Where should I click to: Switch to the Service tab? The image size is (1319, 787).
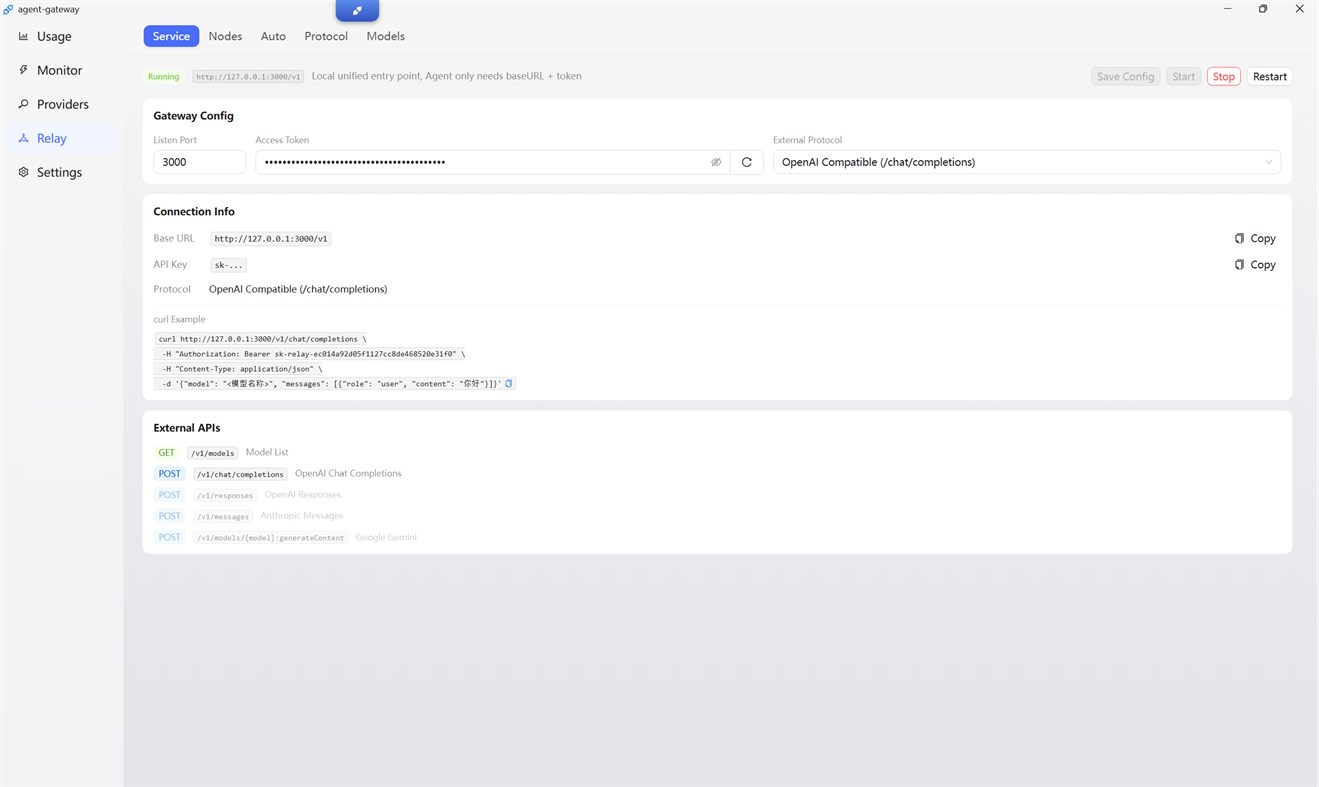(171, 36)
